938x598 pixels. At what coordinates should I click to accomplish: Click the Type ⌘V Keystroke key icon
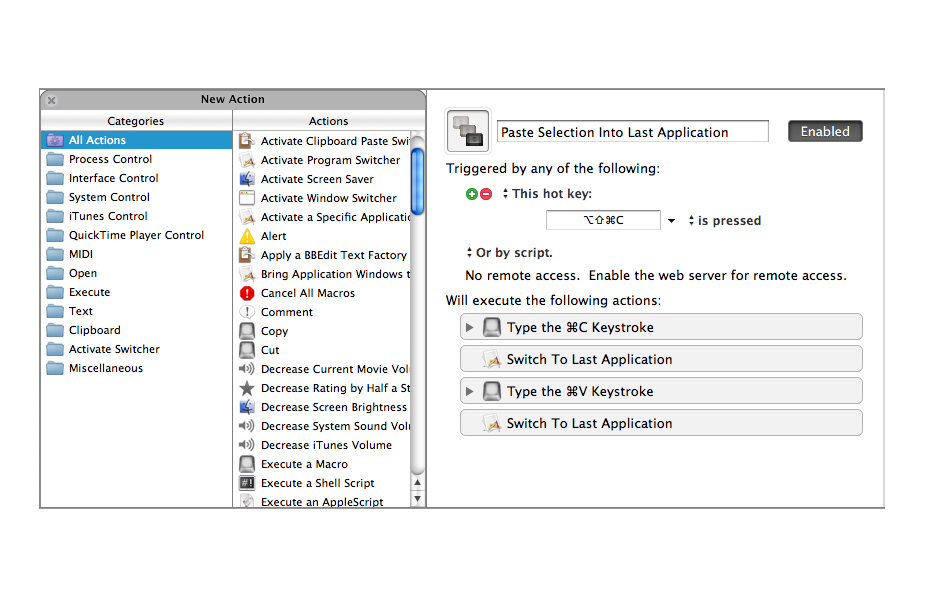point(492,391)
